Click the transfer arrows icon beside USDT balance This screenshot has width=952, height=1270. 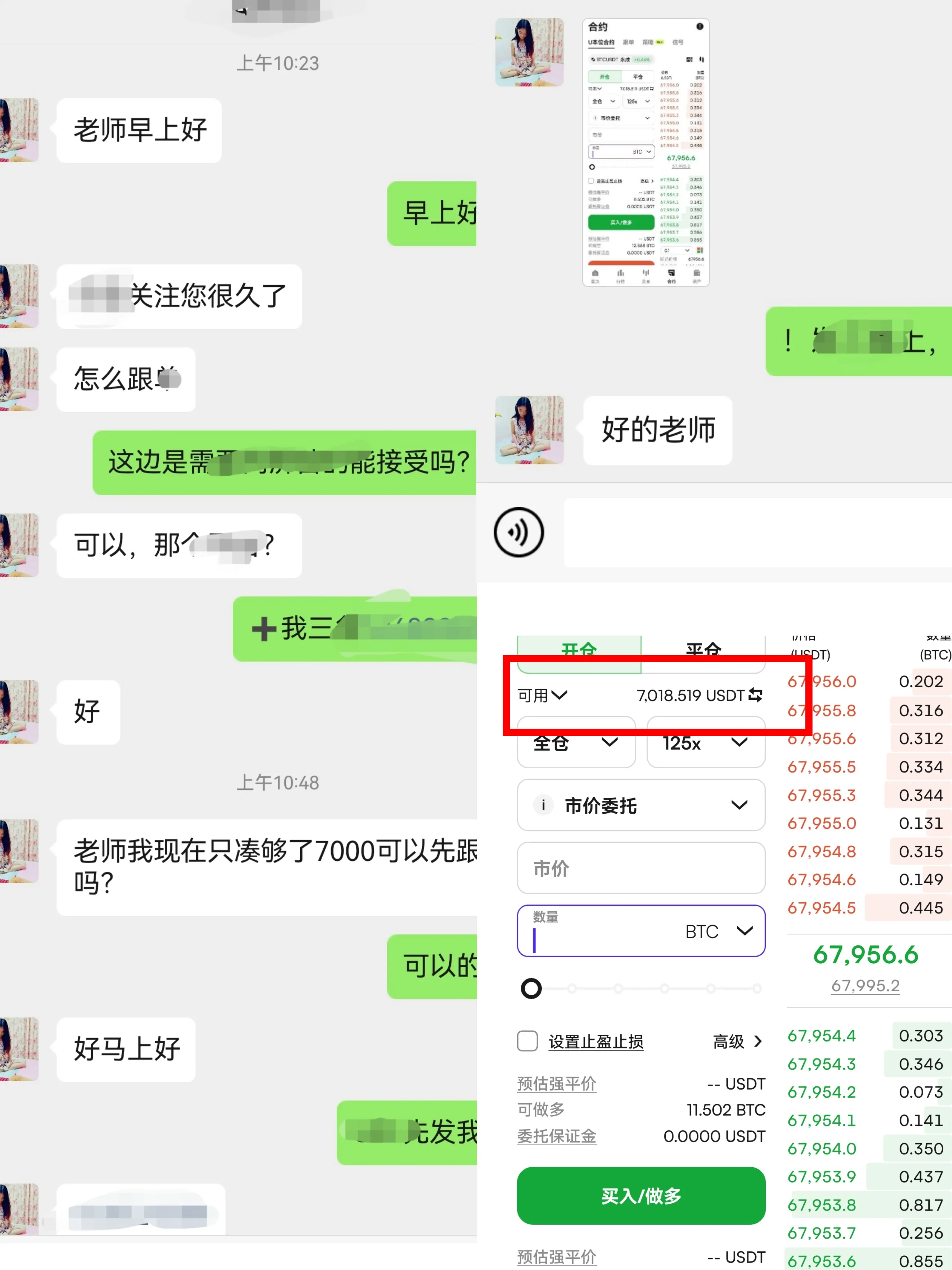coord(755,695)
